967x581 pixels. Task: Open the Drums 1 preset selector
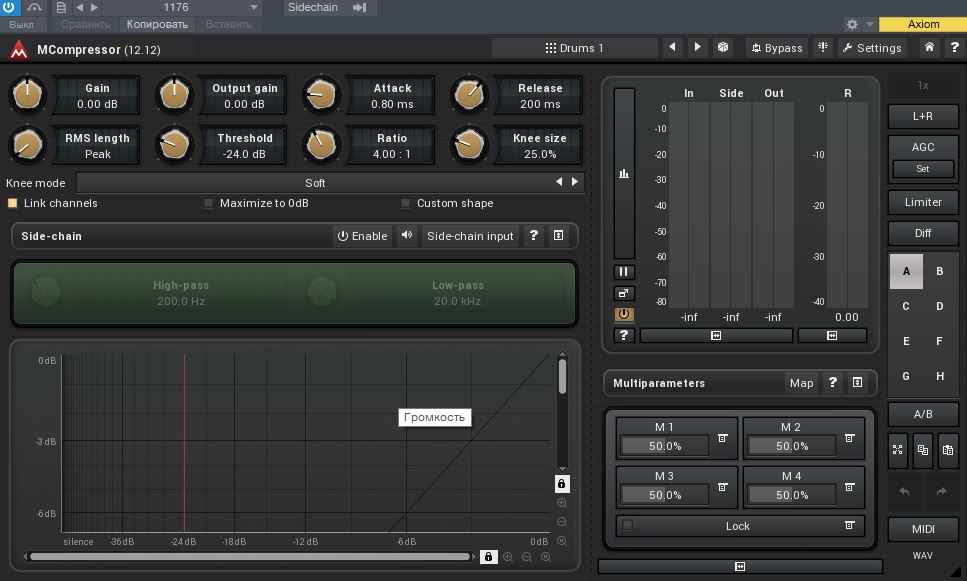click(x=575, y=48)
